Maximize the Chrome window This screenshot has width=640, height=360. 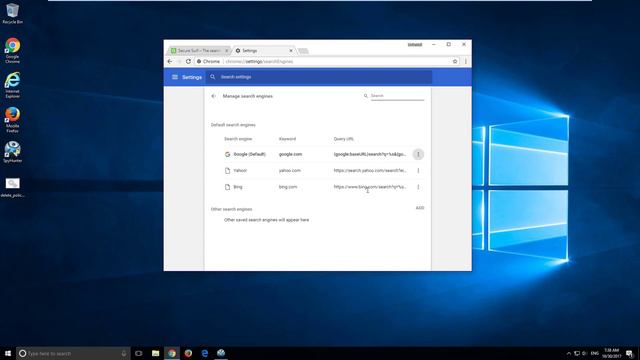coord(449,44)
